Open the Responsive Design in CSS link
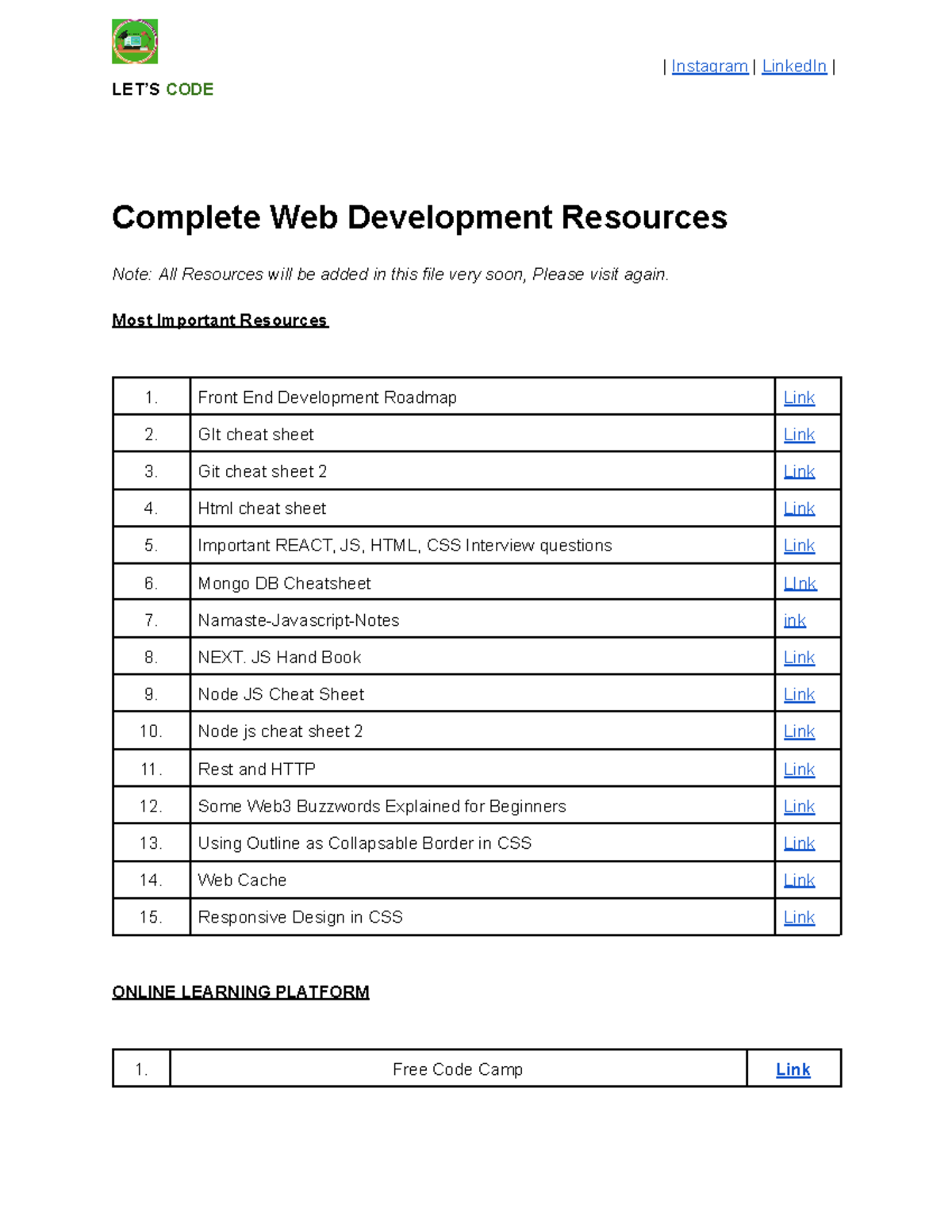 [798, 916]
